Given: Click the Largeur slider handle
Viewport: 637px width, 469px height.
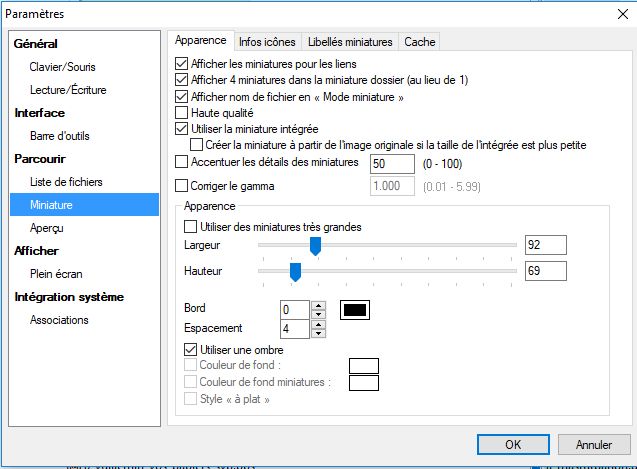Looking at the screenshot, I should coord(315,245).
